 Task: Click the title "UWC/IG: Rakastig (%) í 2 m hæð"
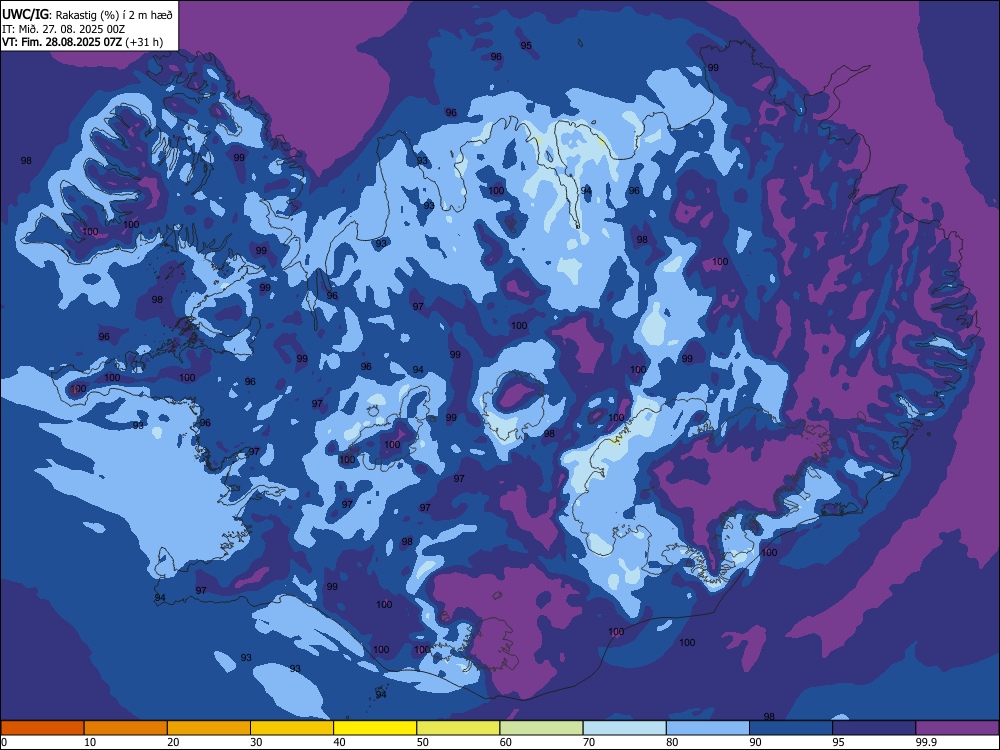tap(87, 15)
